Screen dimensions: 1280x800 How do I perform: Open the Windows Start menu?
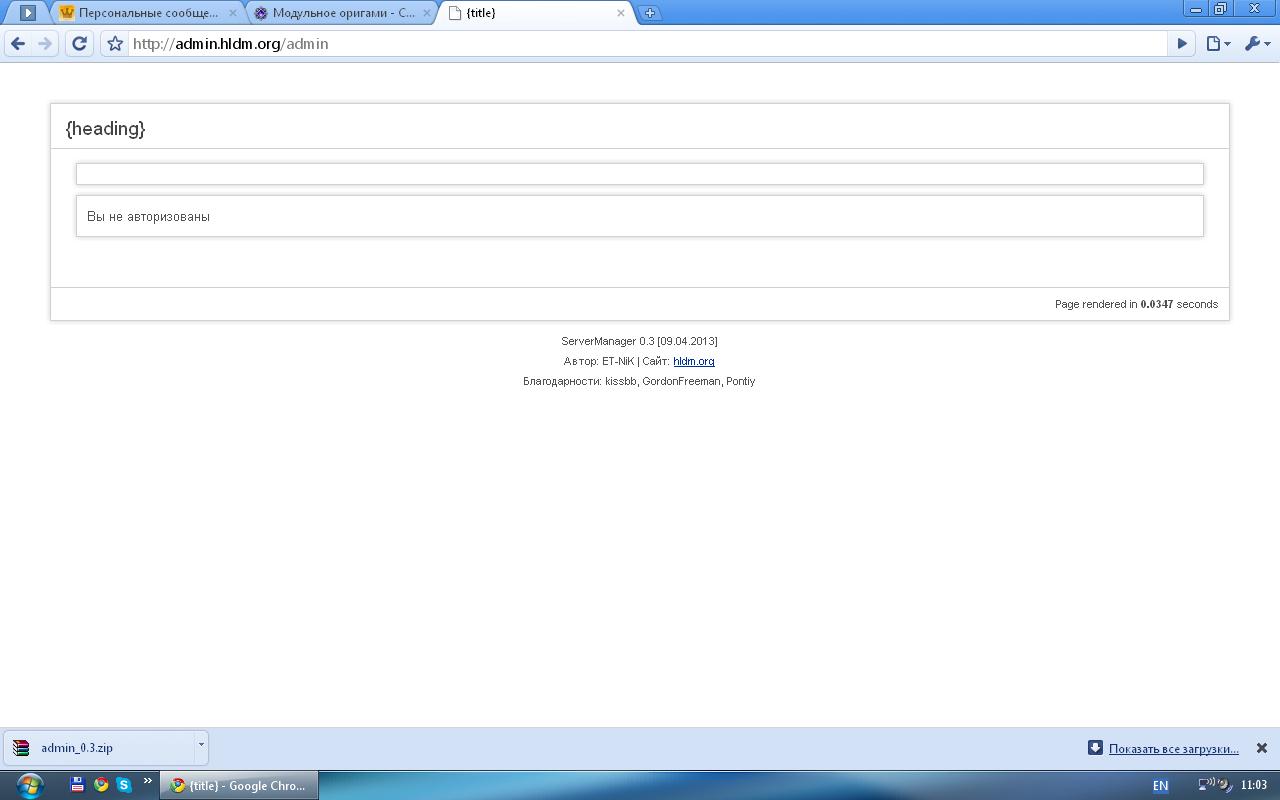point(29,785)
